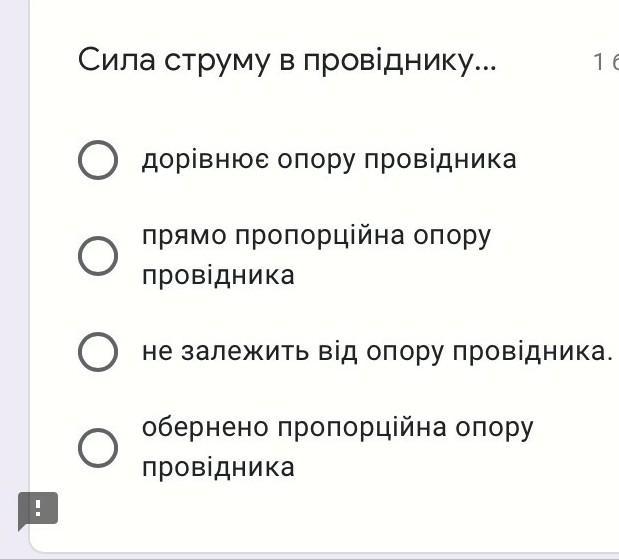Select the radio button for "дорівнює опору провідника"
The height and width of the screenshot is (560, 619).
pyautogui.click(x=98, y=160)
